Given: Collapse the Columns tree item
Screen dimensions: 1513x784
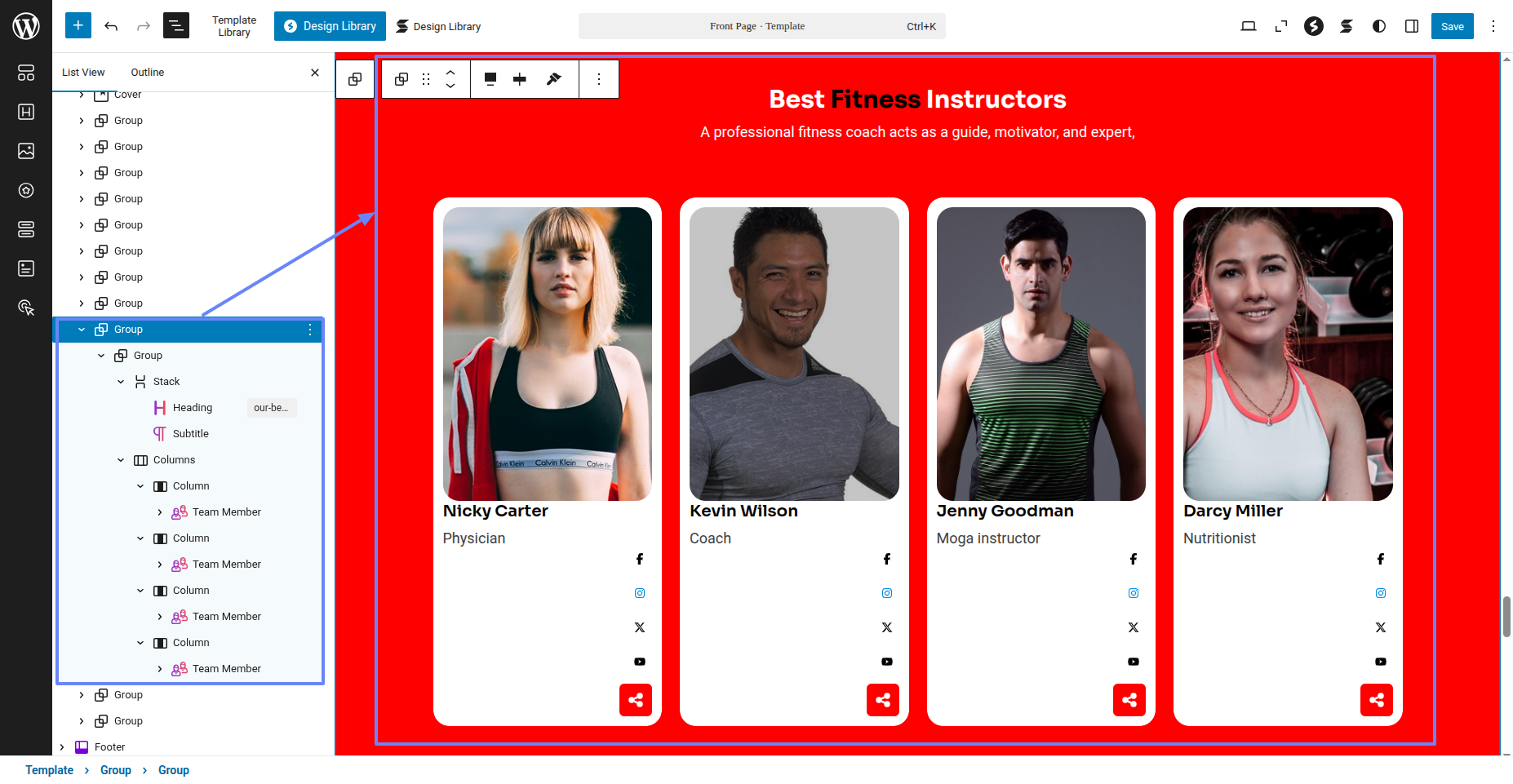Looking at the screenshot, I should click(x=121, y=460).
